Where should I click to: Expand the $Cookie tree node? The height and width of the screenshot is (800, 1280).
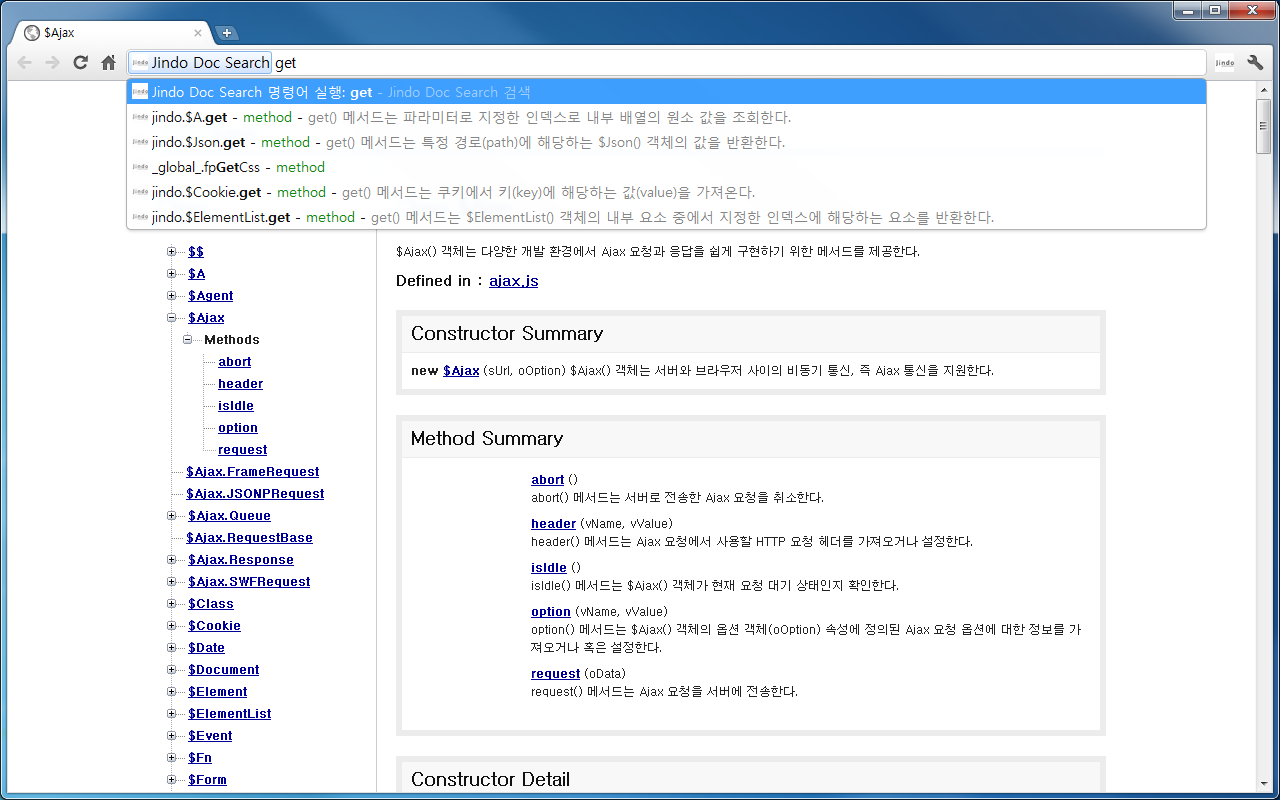(171, 626)
